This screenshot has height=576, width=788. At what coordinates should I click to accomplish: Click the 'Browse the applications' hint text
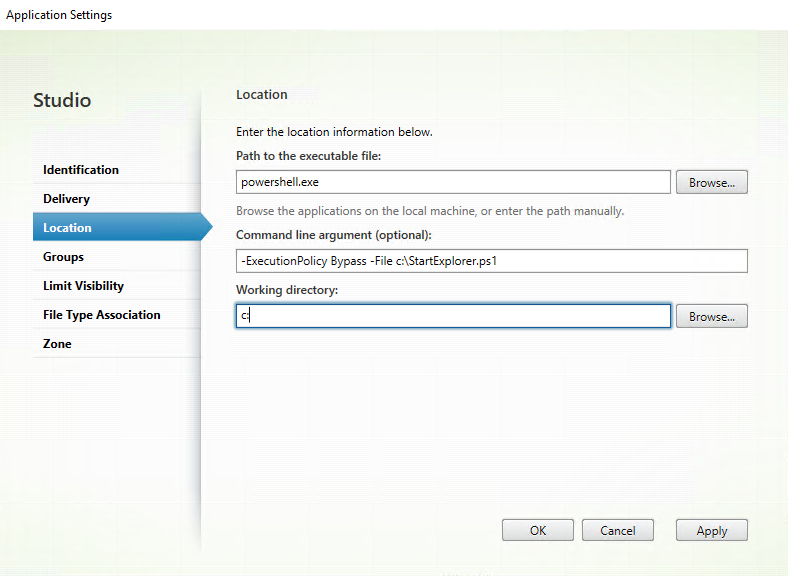tap(430, 211)
